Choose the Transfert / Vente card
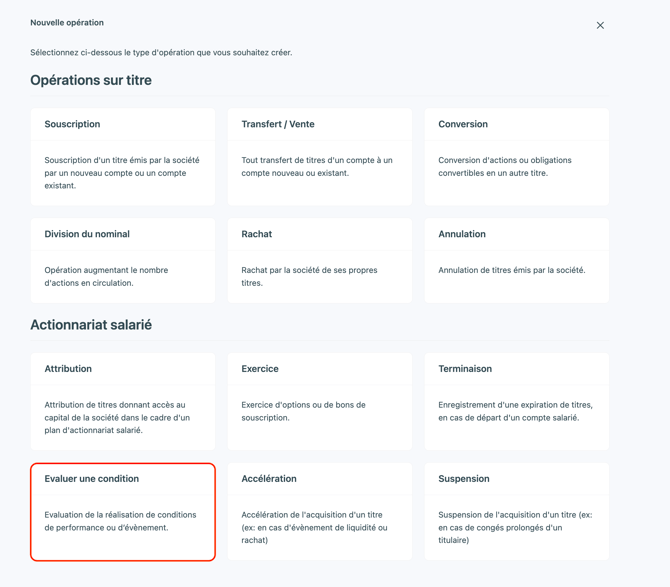The width and height of the screenshot is (670, 587). point(320,157)
